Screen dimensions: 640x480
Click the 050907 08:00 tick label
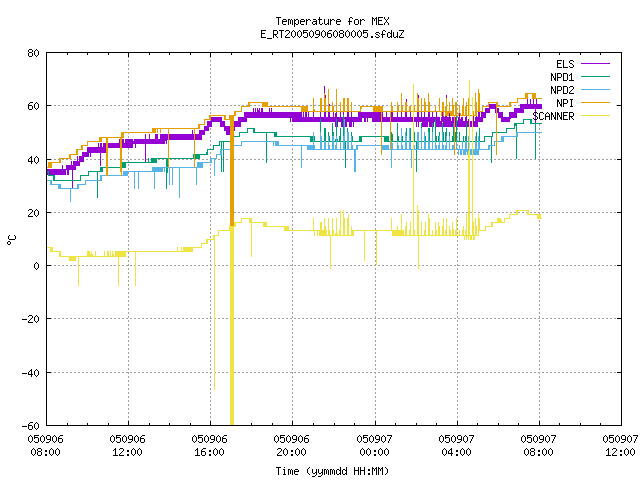point(538,446)
